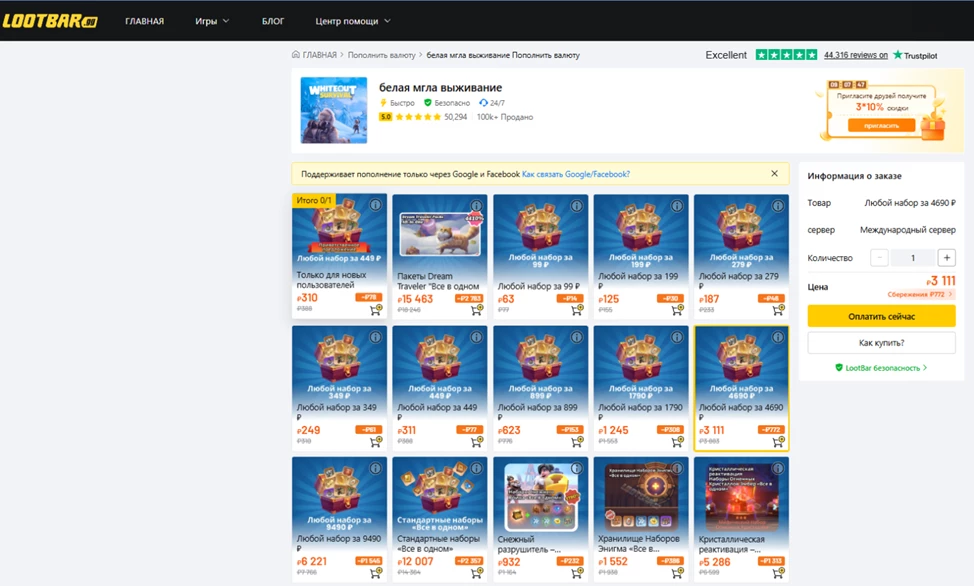Expand the Центр помощи dropdown
This screenshot has height=586, width=974.
click(353, 21)
